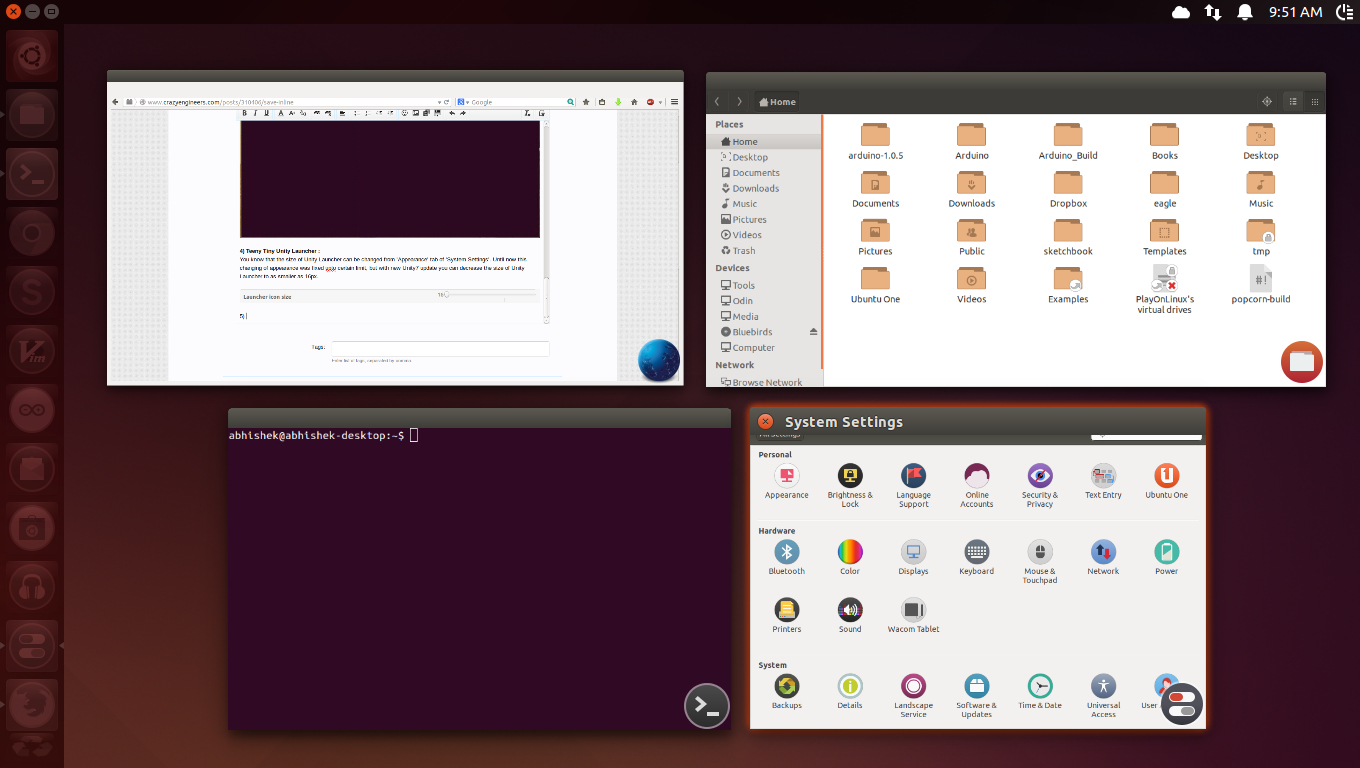Switch Files to list view

point(1293,101)
